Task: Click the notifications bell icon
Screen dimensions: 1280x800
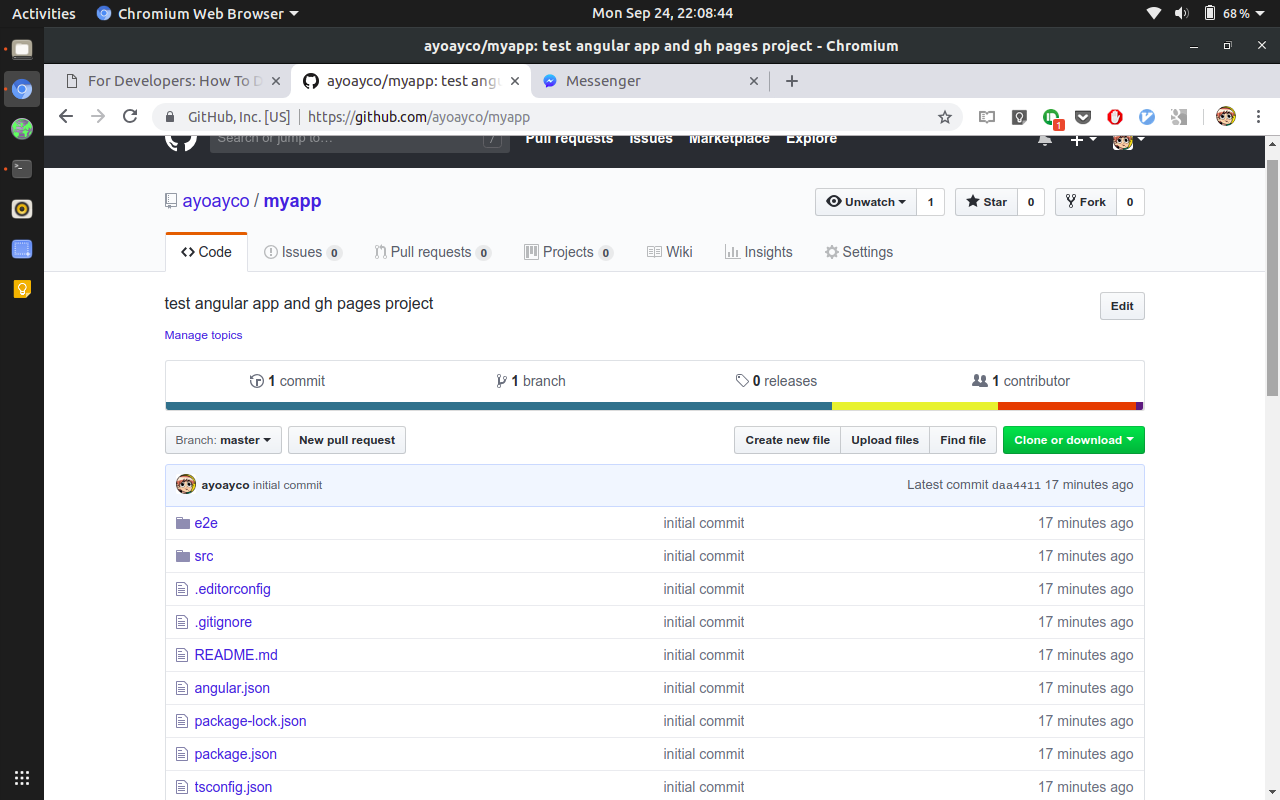Action: tap(1045, 140)
